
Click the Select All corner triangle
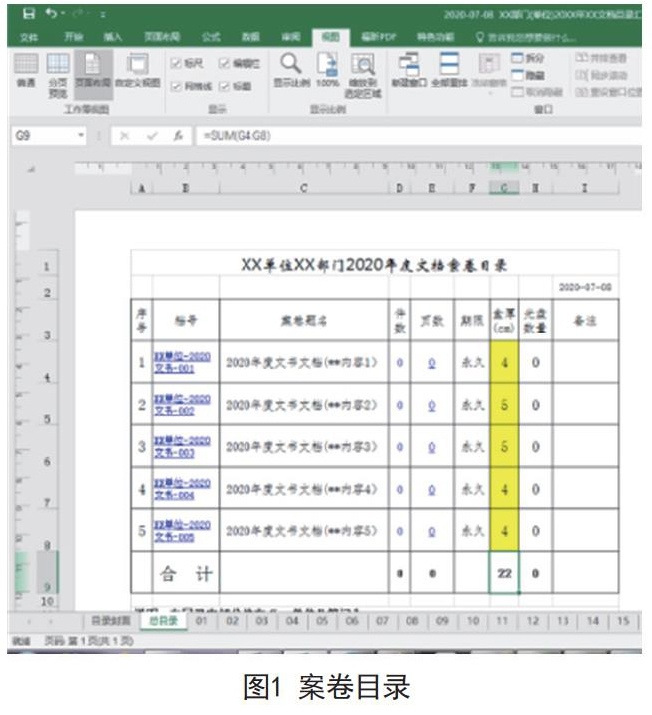point(31,170)
